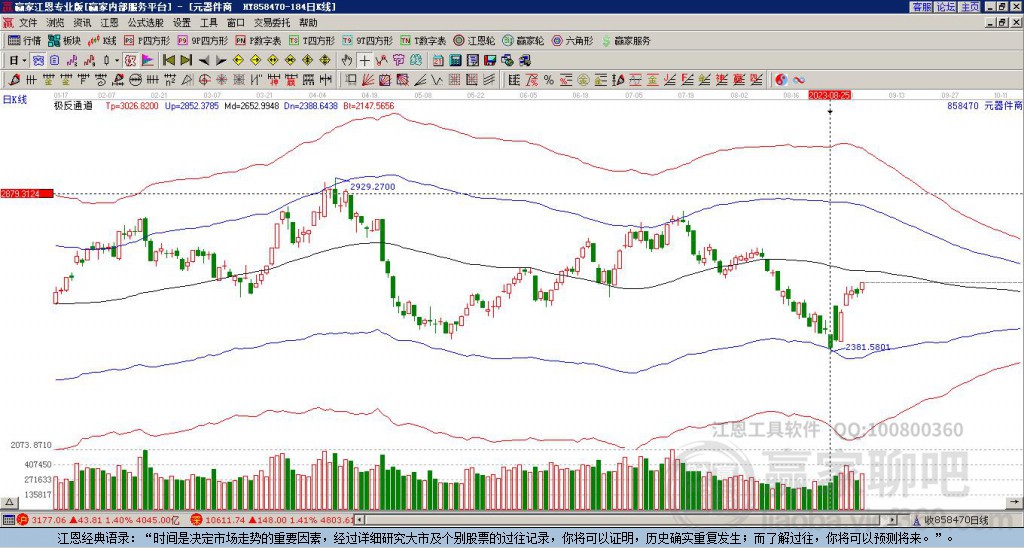1024x548 pixels.
Task: Open the P数字表 tool
Action: point(259,40)
